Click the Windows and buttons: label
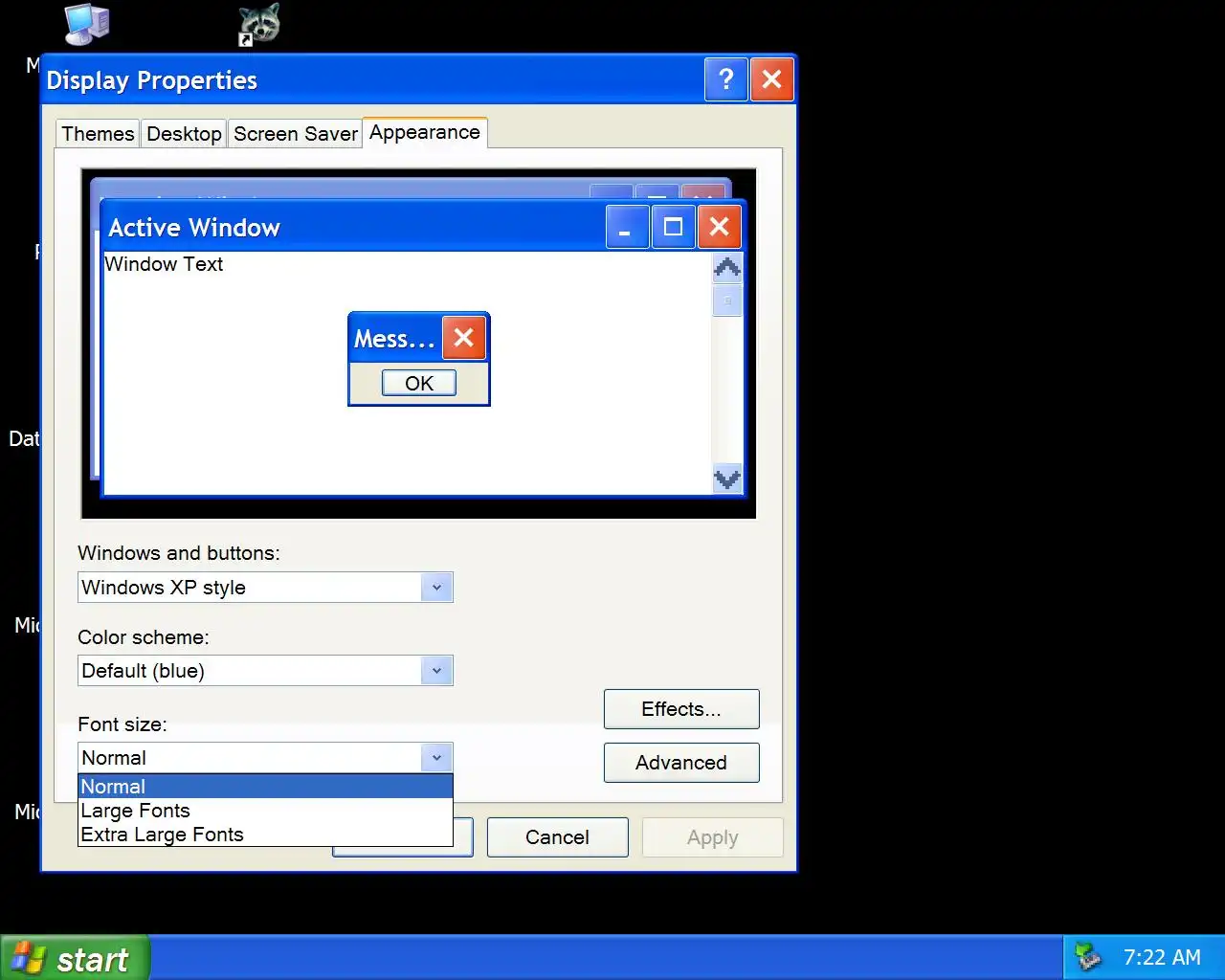The height and width of the screenshot is (980, 1225). click(179, 553)
